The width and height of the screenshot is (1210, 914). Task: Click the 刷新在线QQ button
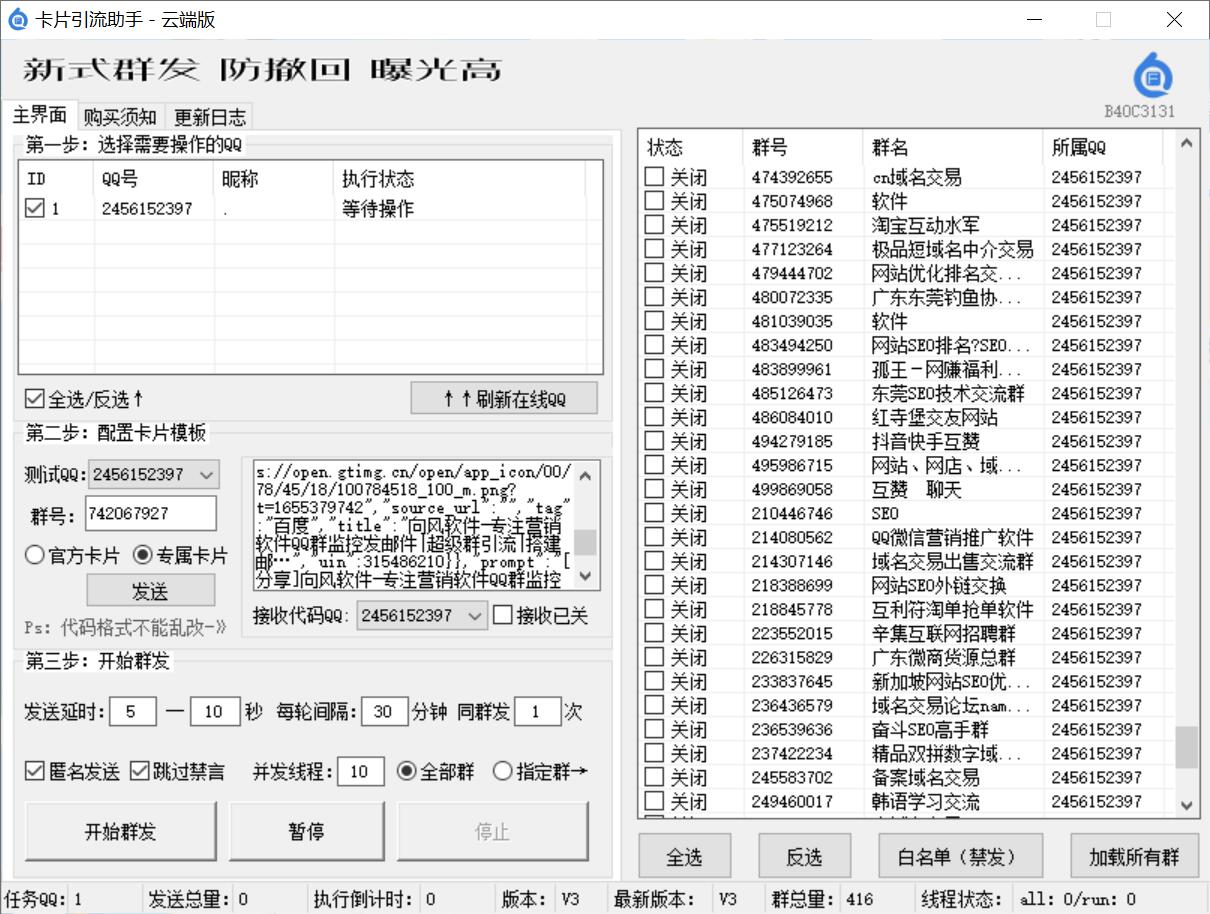[504, 398]
